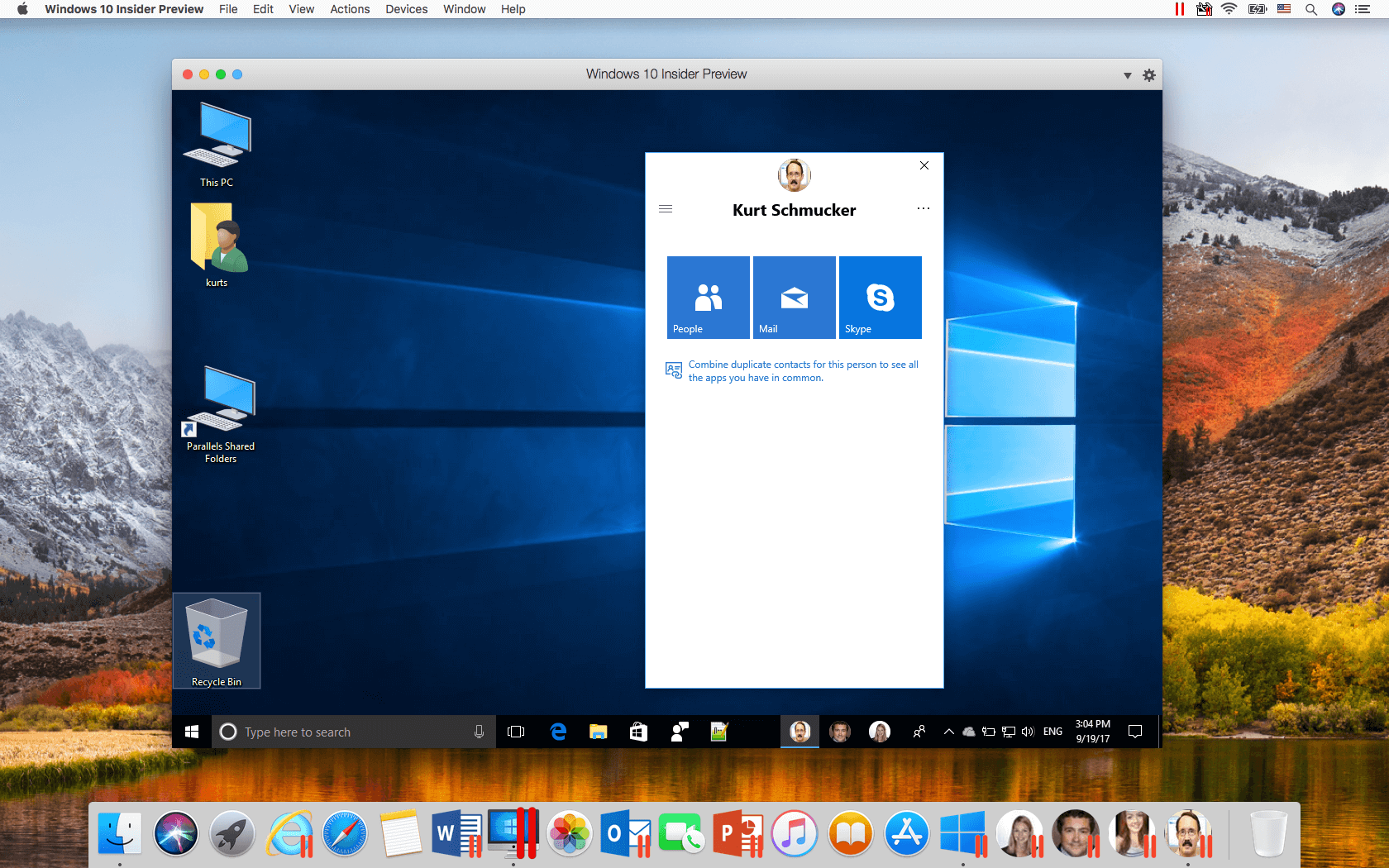Activate Siri from the Mac menu bar
This screenshot has height=868, width=1389.
point(1339,9)
